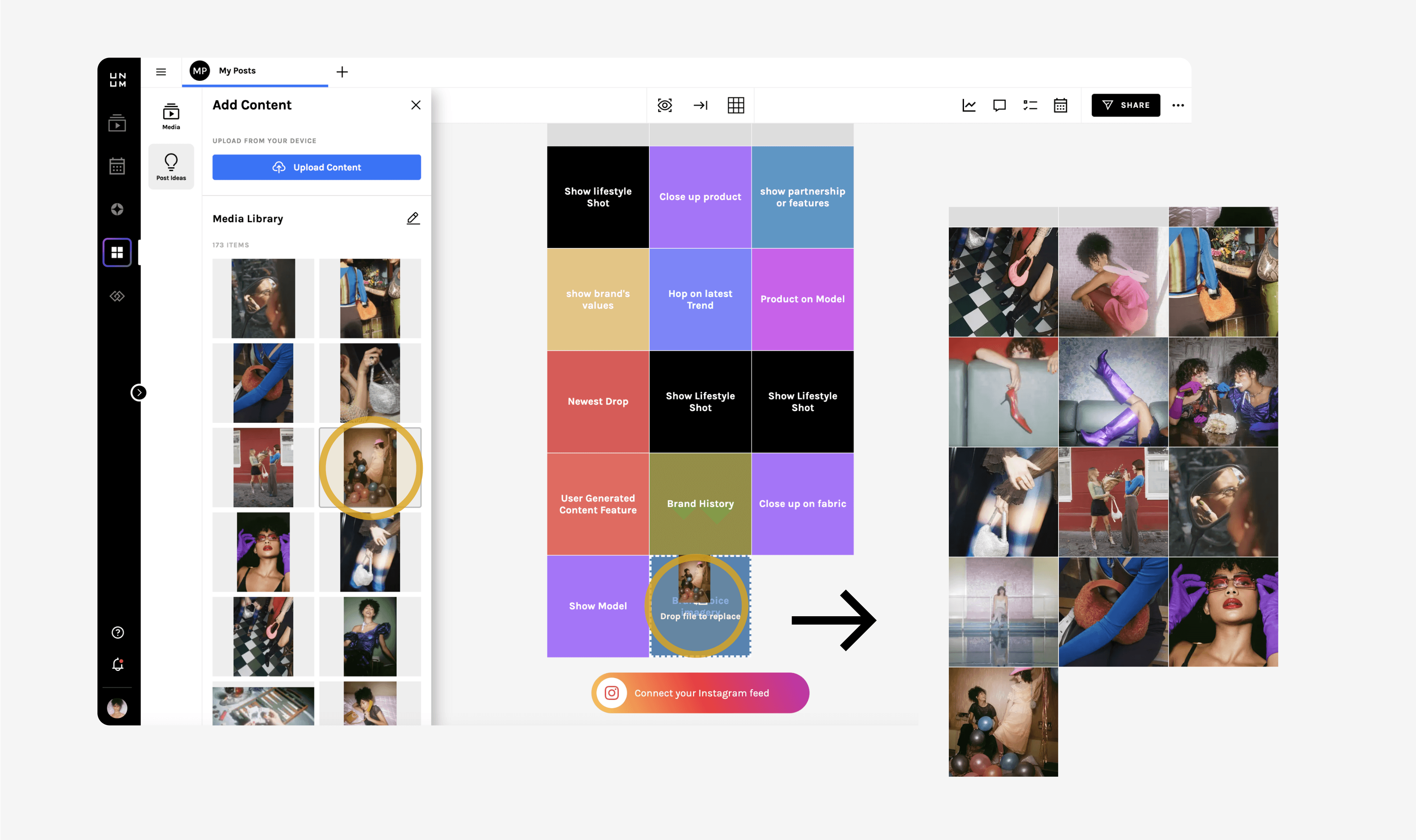Open the hamburger menu icon
Image resolution: width=1416 pixels, height=840 pixels.
tap(161, 72)
